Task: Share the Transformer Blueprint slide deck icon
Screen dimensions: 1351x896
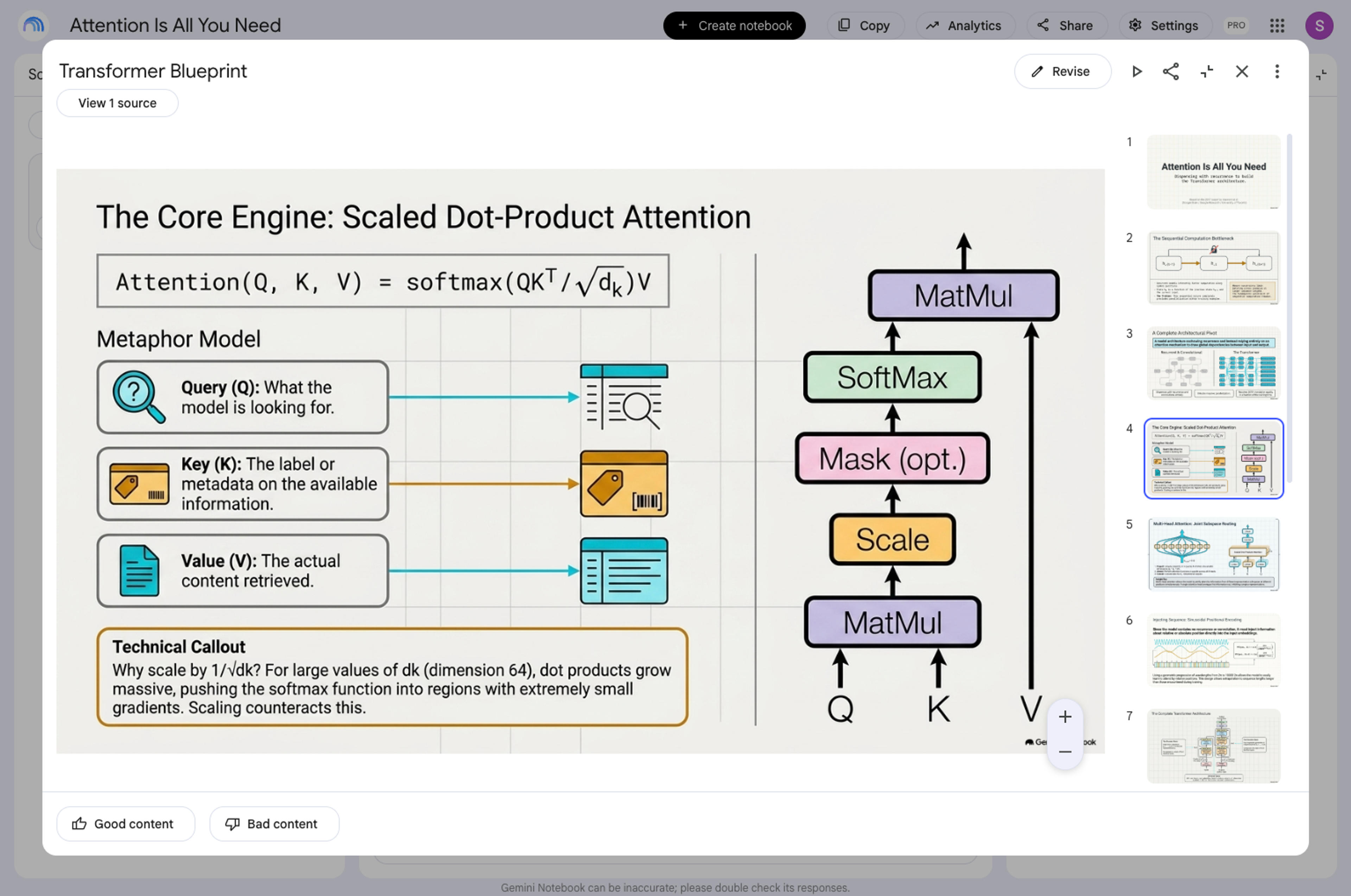Action: 1170,71
